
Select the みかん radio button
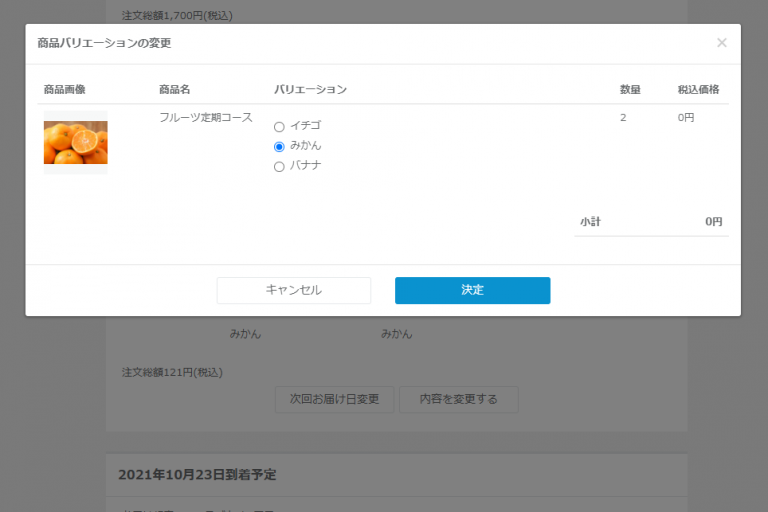279,146
